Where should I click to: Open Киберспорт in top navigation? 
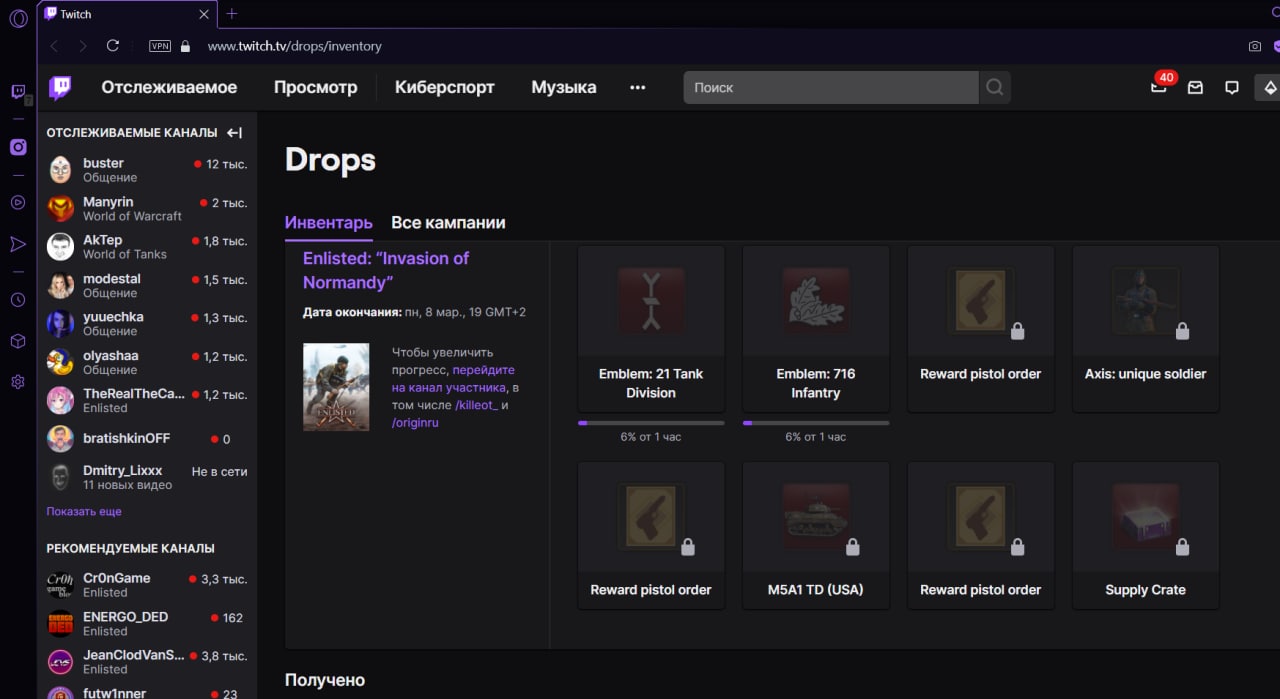pos(445,87)
